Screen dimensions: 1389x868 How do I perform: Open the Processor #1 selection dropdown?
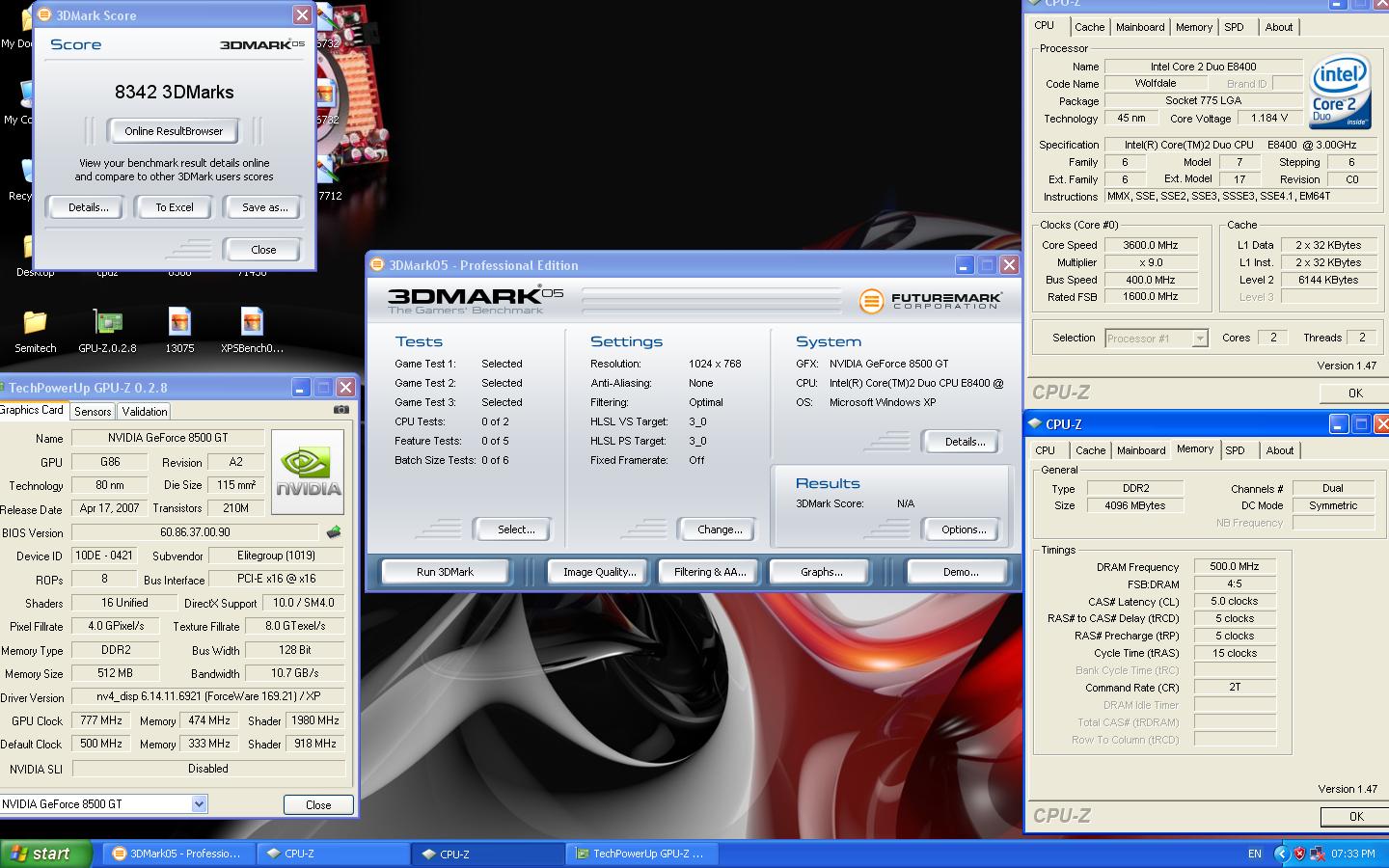(x=1200, y=339)
